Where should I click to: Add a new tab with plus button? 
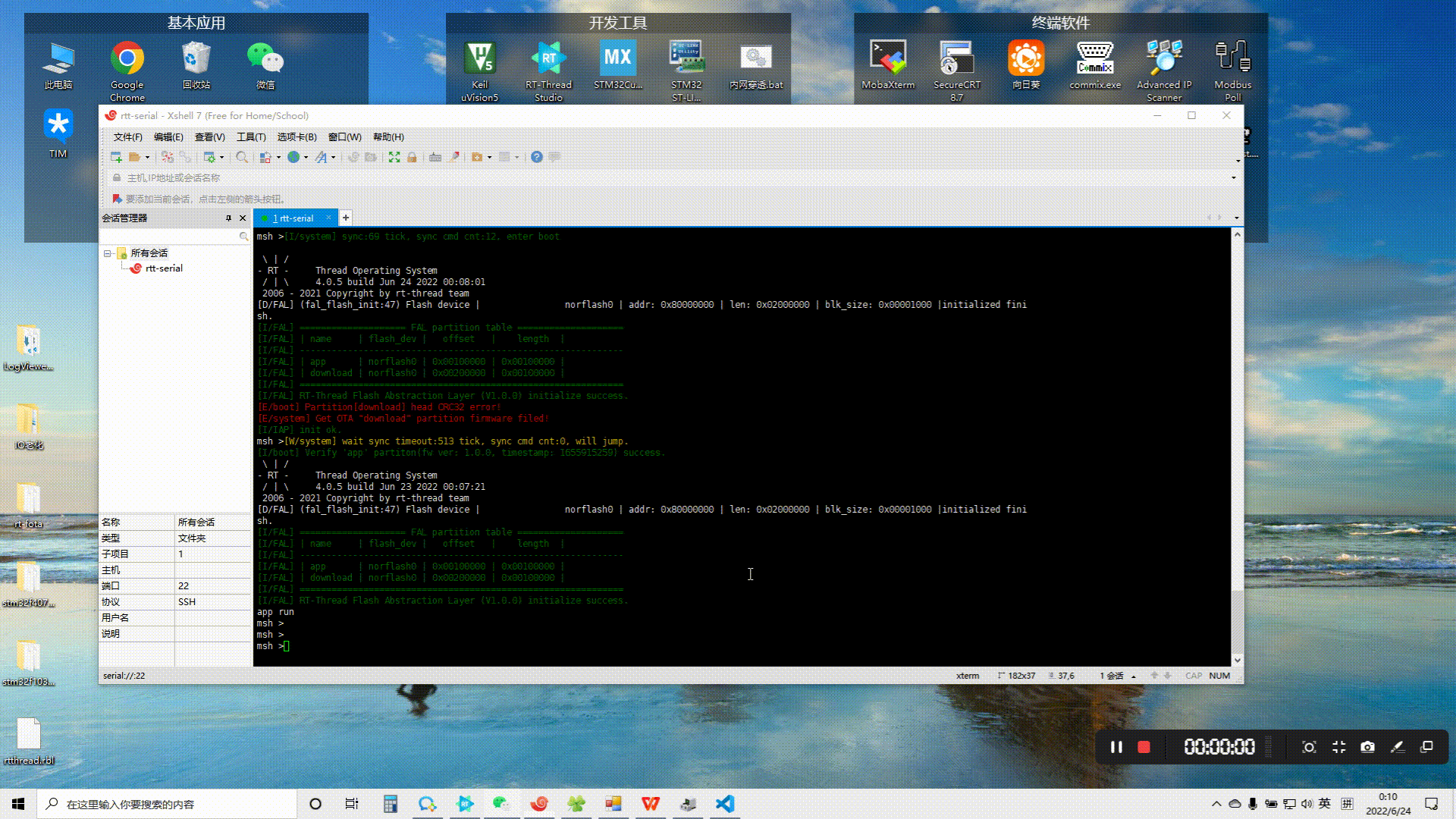coord(346,218)
